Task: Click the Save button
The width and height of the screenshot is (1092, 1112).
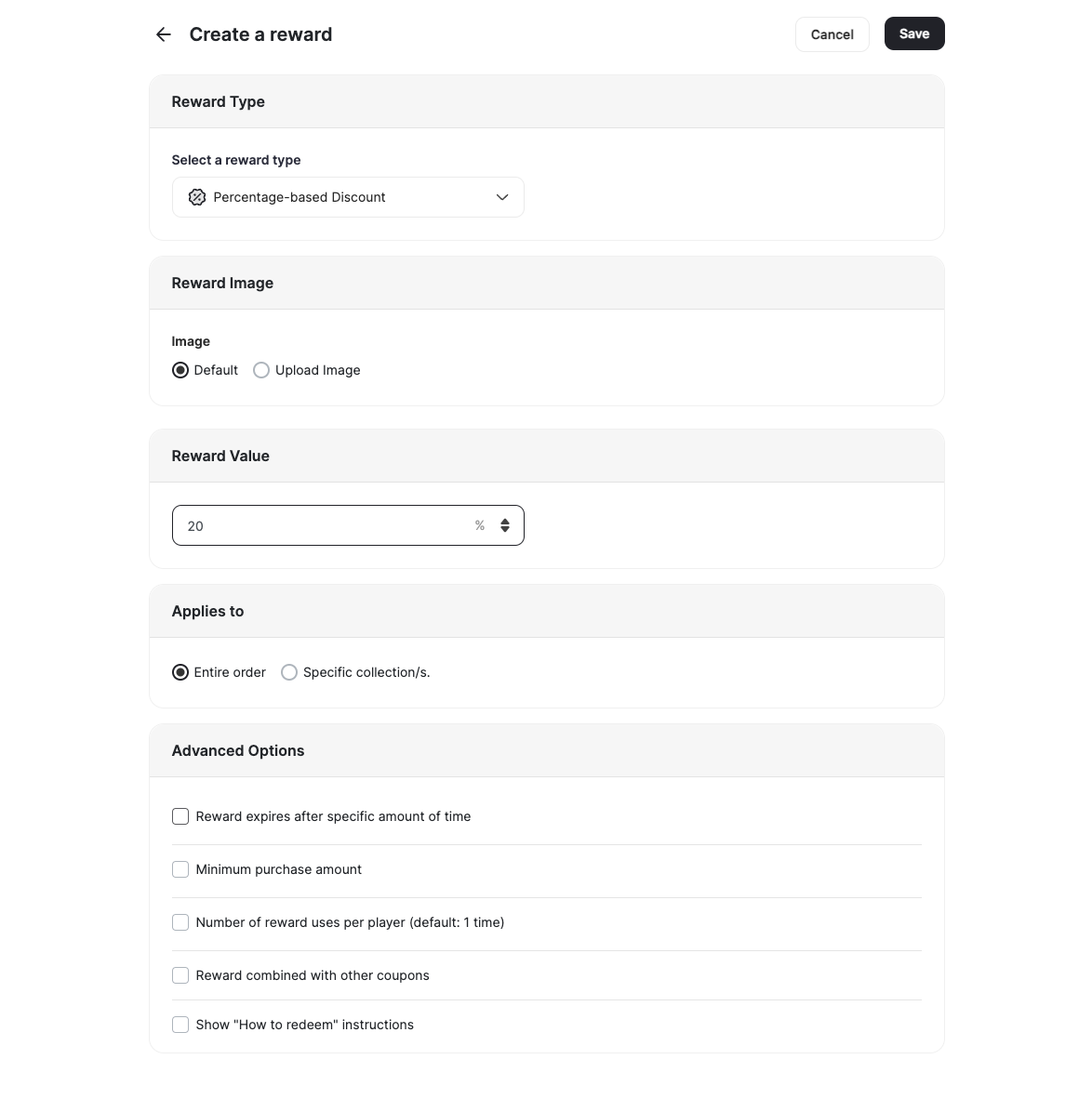Action: tap(913, 33)
